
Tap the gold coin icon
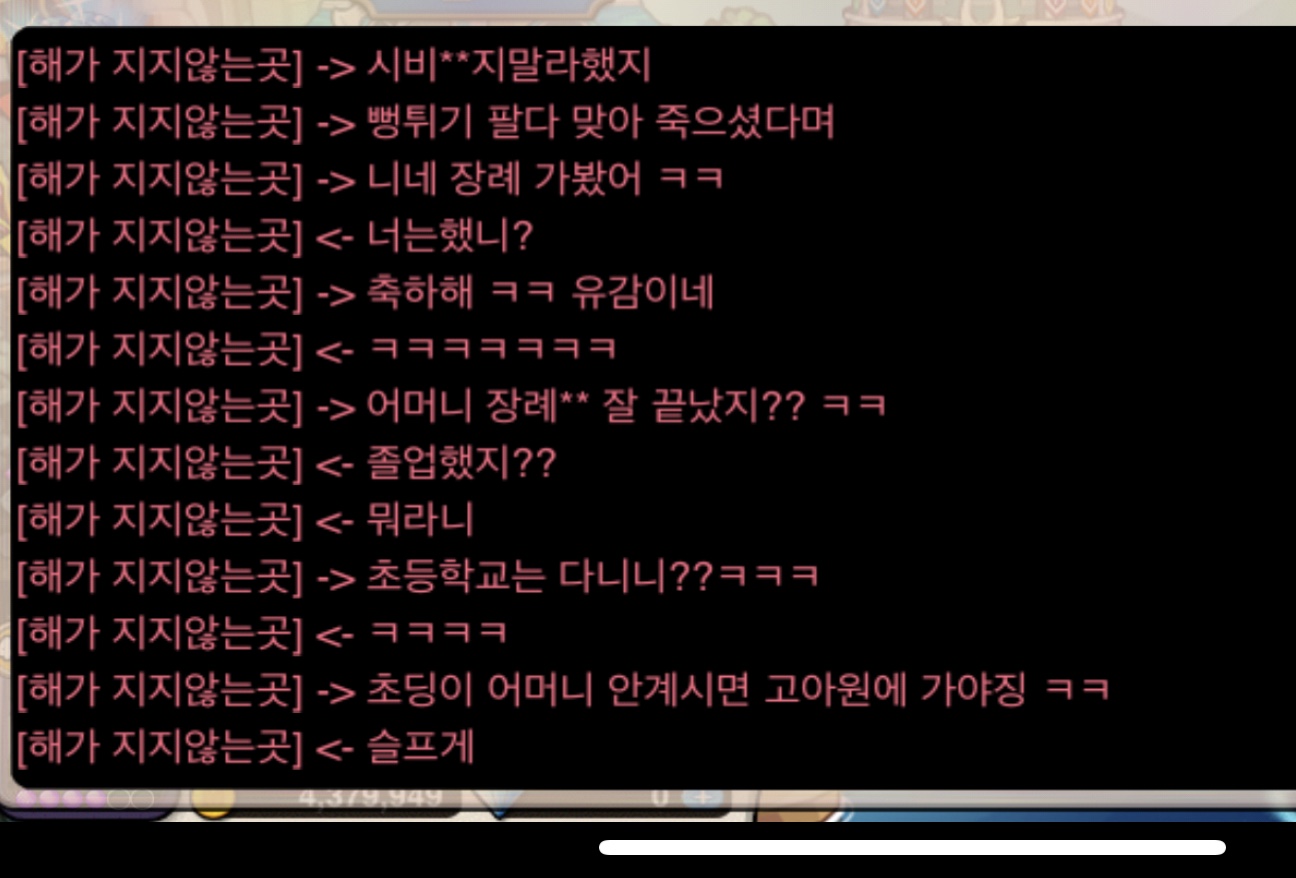211,802
